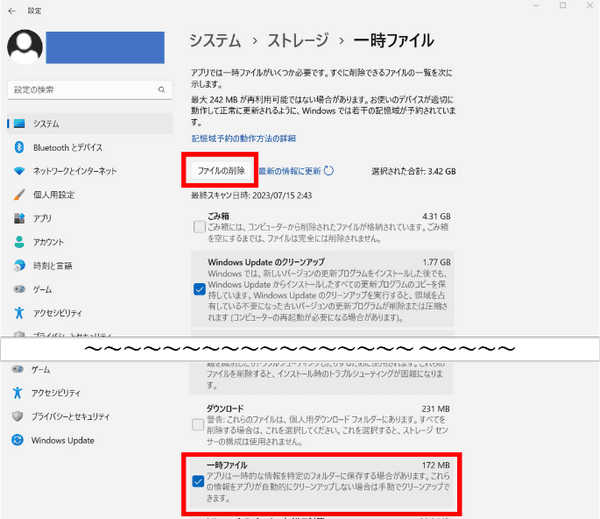Select the システム monitor icon
The width and height of the screenshot is (600, 519).
pyautogui.click(x=20, y=124)
